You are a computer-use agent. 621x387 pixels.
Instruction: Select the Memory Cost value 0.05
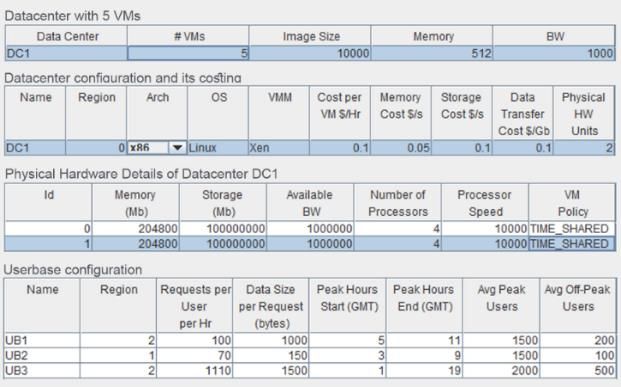pyautogui.click(x=400, y=148)
